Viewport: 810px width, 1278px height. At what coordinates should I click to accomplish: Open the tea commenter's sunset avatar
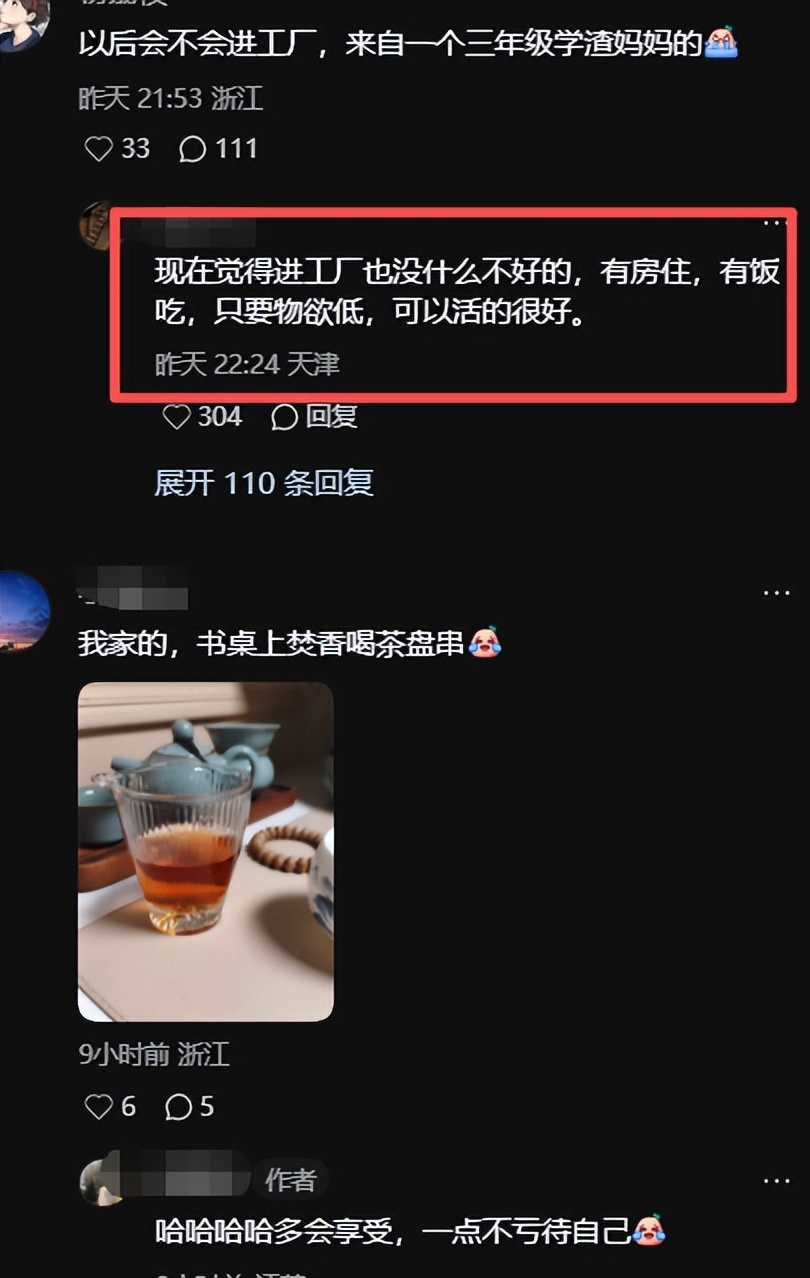[24, 612]
